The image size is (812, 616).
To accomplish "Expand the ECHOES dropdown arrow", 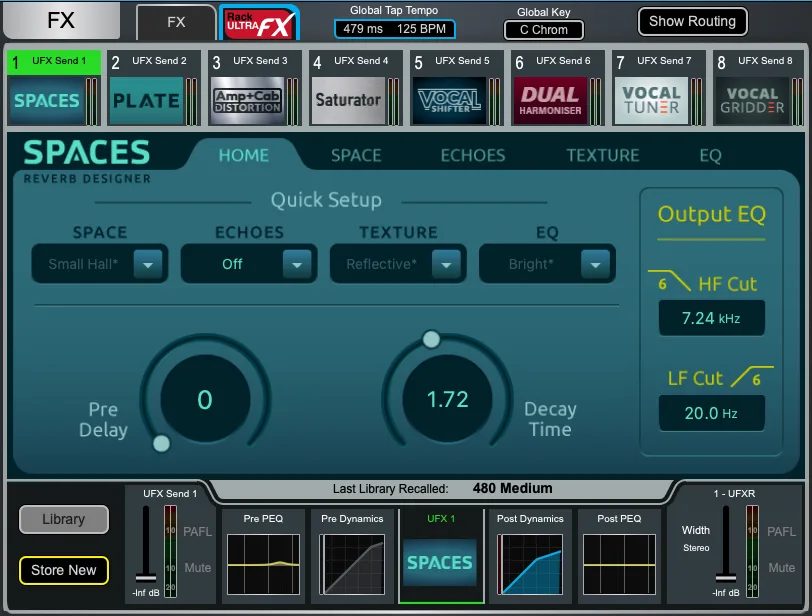I will (297, 265).
